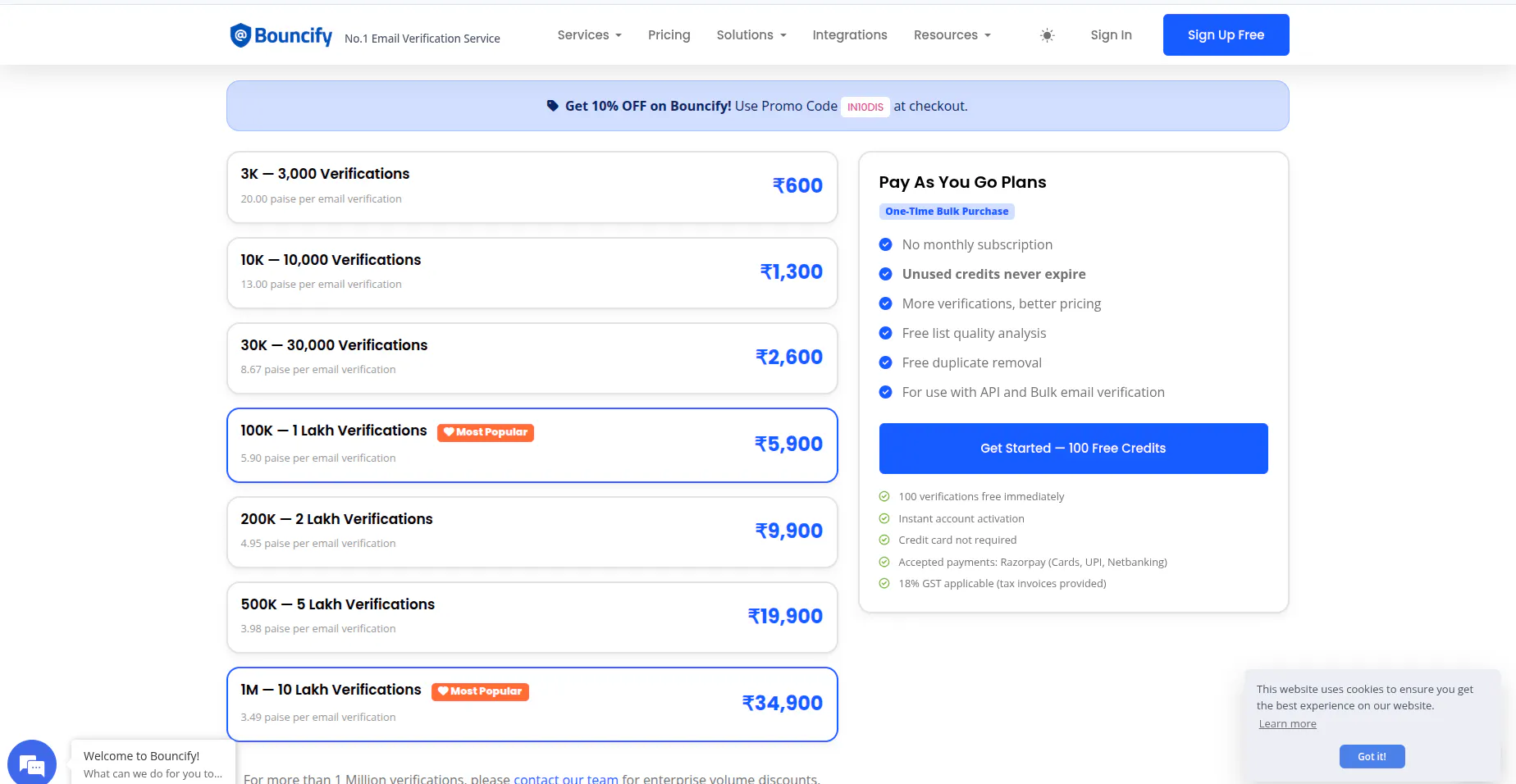Pick the 500K — 5 Lakh Verifications plan
Image resolution: width=1516 pixels, height=784 pixels.
[x=532, y=618]
